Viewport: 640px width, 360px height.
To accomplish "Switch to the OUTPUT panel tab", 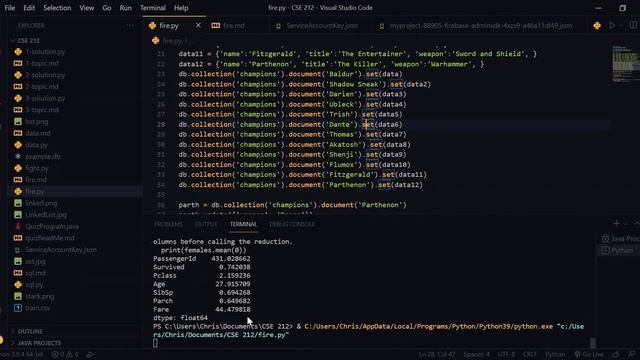I will point(206,224).
